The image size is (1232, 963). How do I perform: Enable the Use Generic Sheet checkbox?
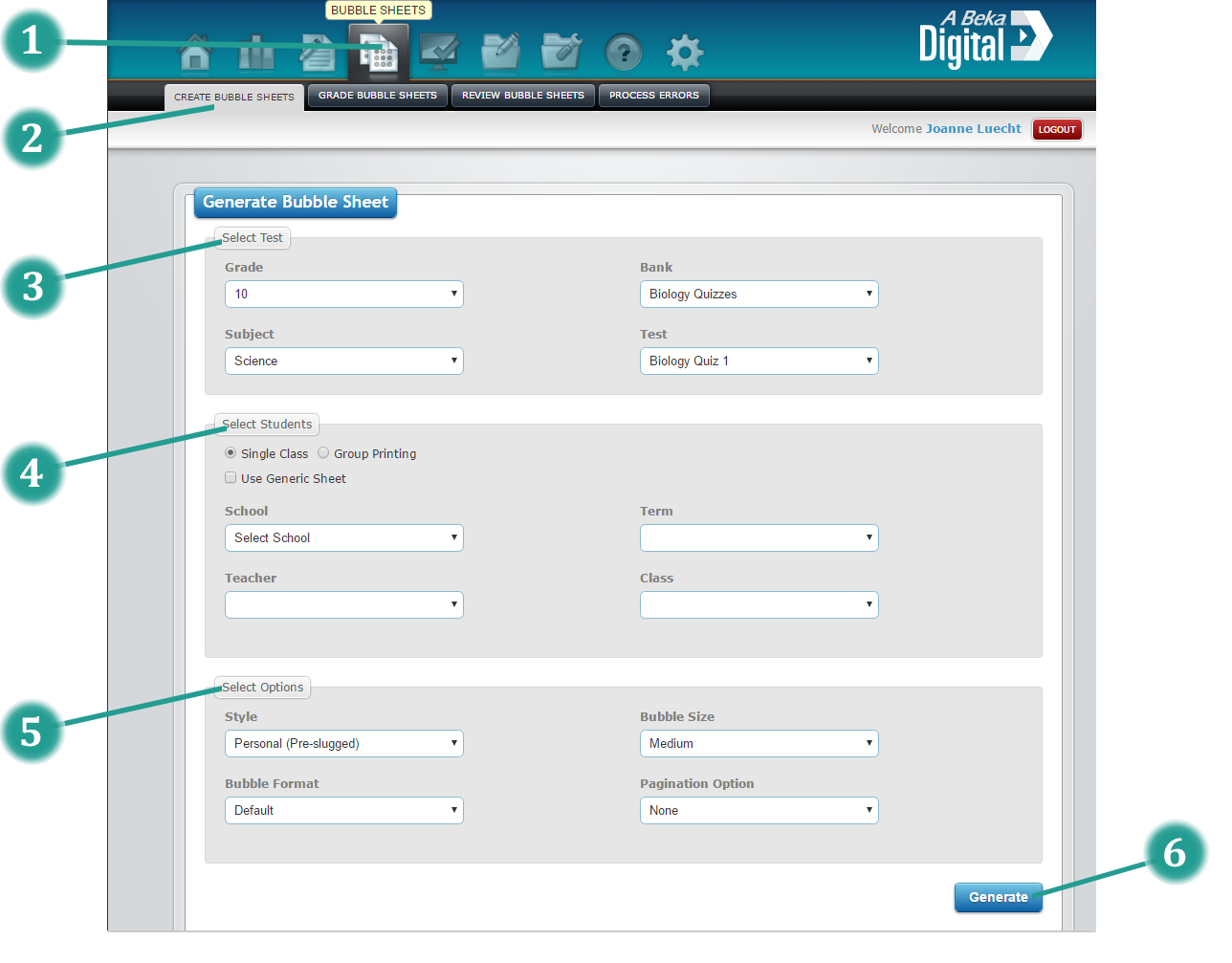231,478
